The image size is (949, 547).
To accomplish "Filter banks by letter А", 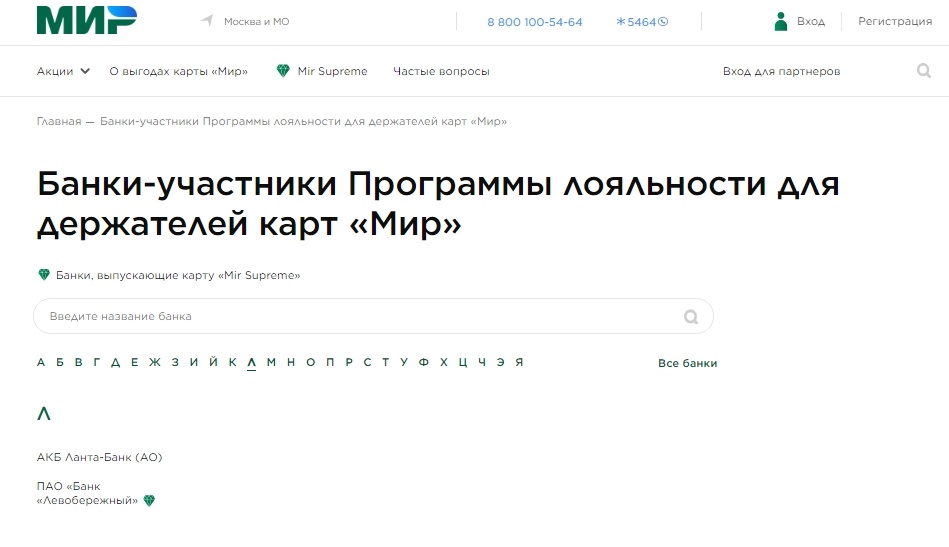I will pos(41,362).
